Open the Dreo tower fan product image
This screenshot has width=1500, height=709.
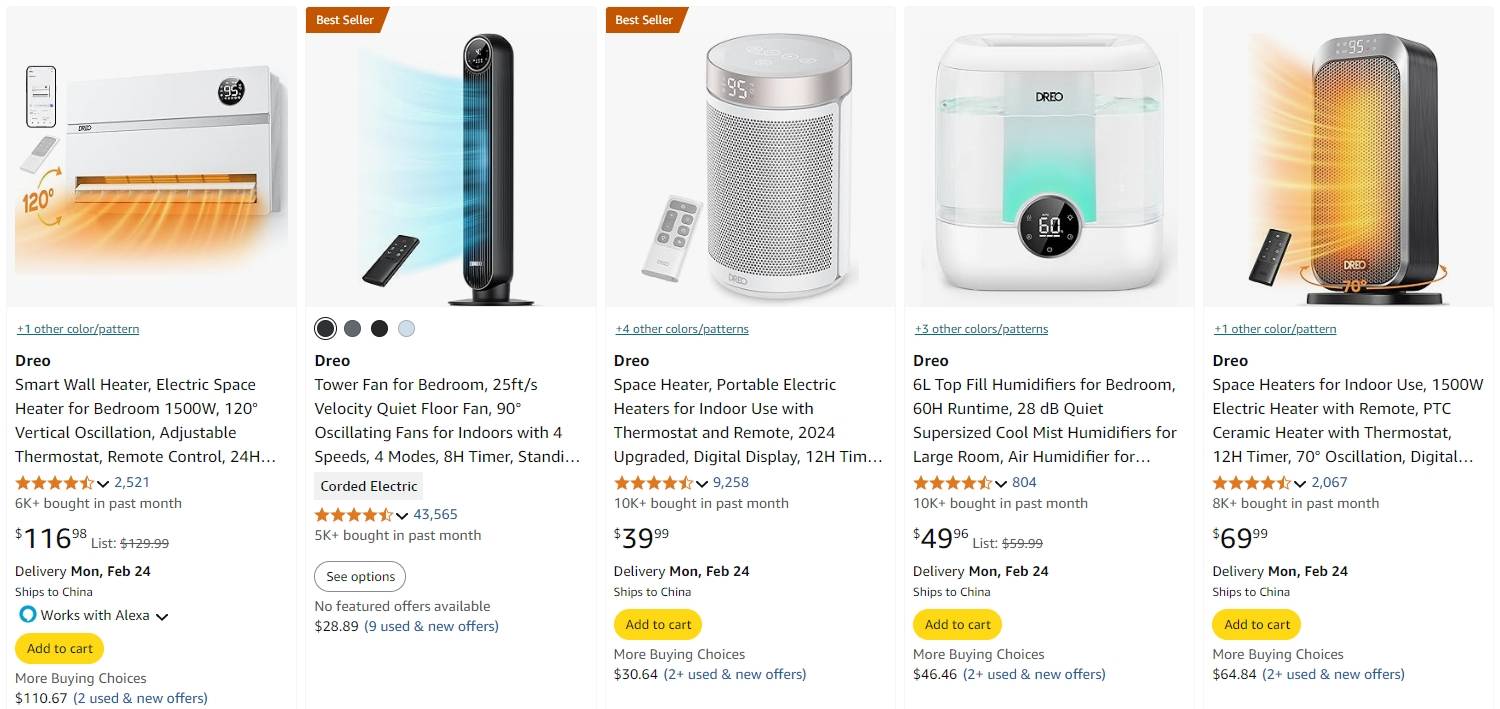click(x=450, y=160)
